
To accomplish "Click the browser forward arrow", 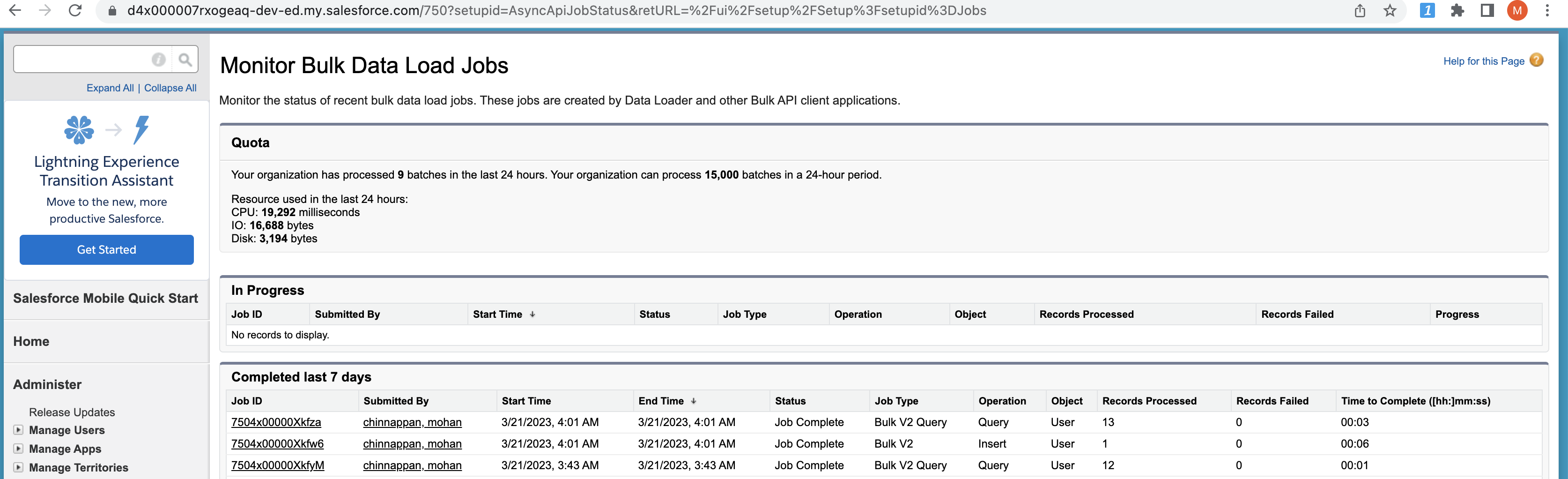I will pyautogui.click(x=45, y=10).
